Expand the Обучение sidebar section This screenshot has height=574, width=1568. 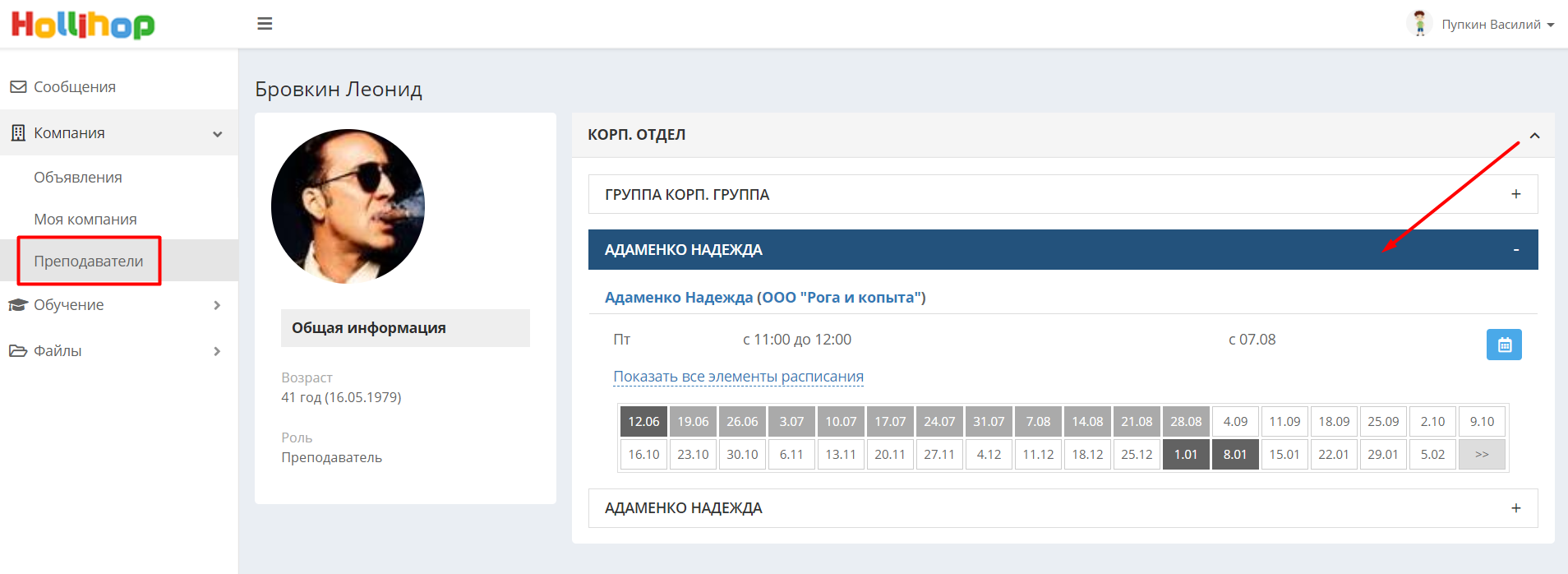(119, 305)
